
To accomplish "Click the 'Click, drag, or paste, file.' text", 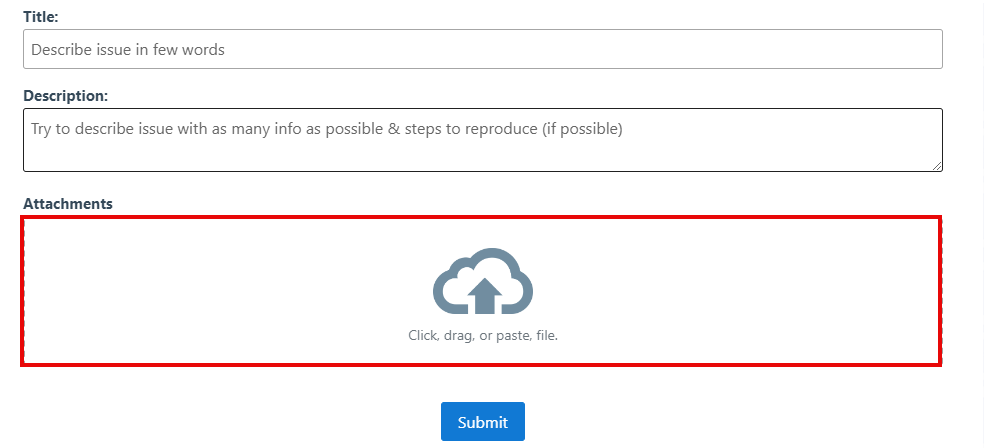I will (482, 335).
